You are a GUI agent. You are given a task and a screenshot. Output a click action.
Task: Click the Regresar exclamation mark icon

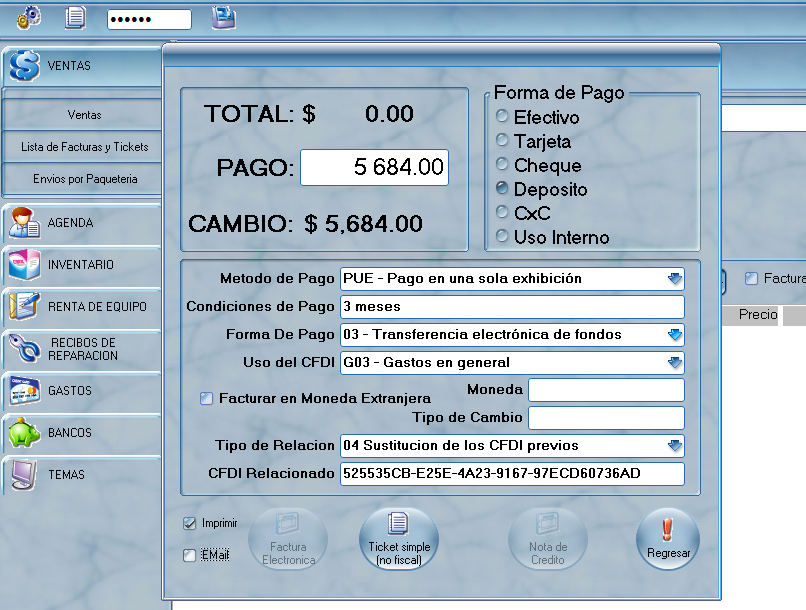coord(667,530)
